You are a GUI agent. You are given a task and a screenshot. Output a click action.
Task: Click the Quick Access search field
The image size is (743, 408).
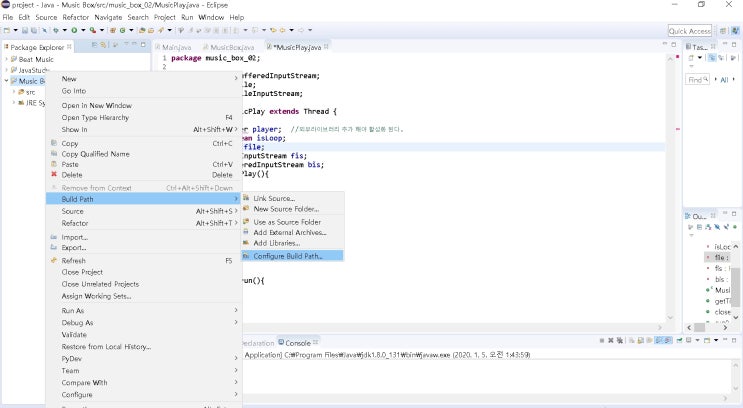coord(689,31)
